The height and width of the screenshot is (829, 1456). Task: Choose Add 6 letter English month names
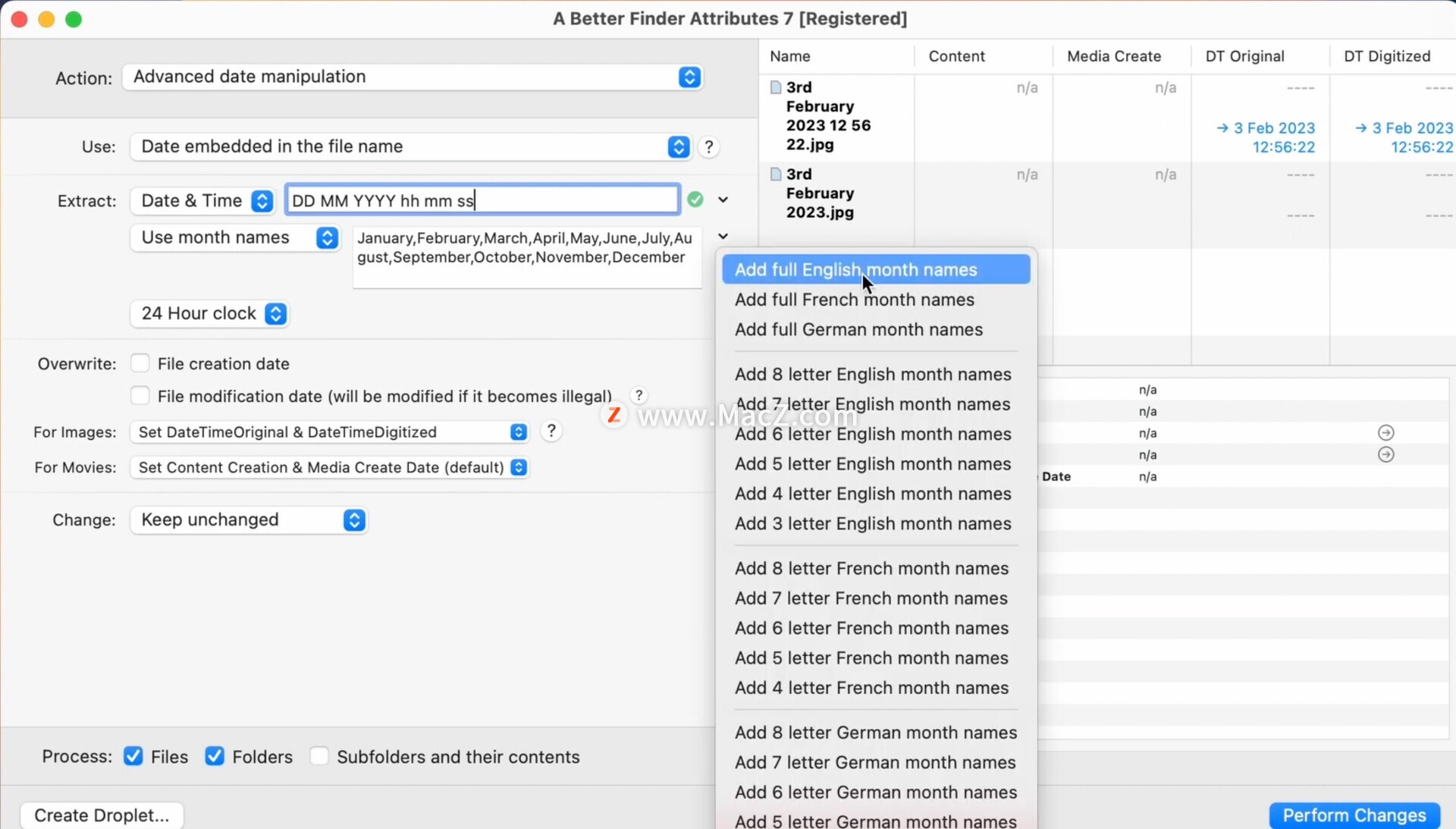click(876, 434)
